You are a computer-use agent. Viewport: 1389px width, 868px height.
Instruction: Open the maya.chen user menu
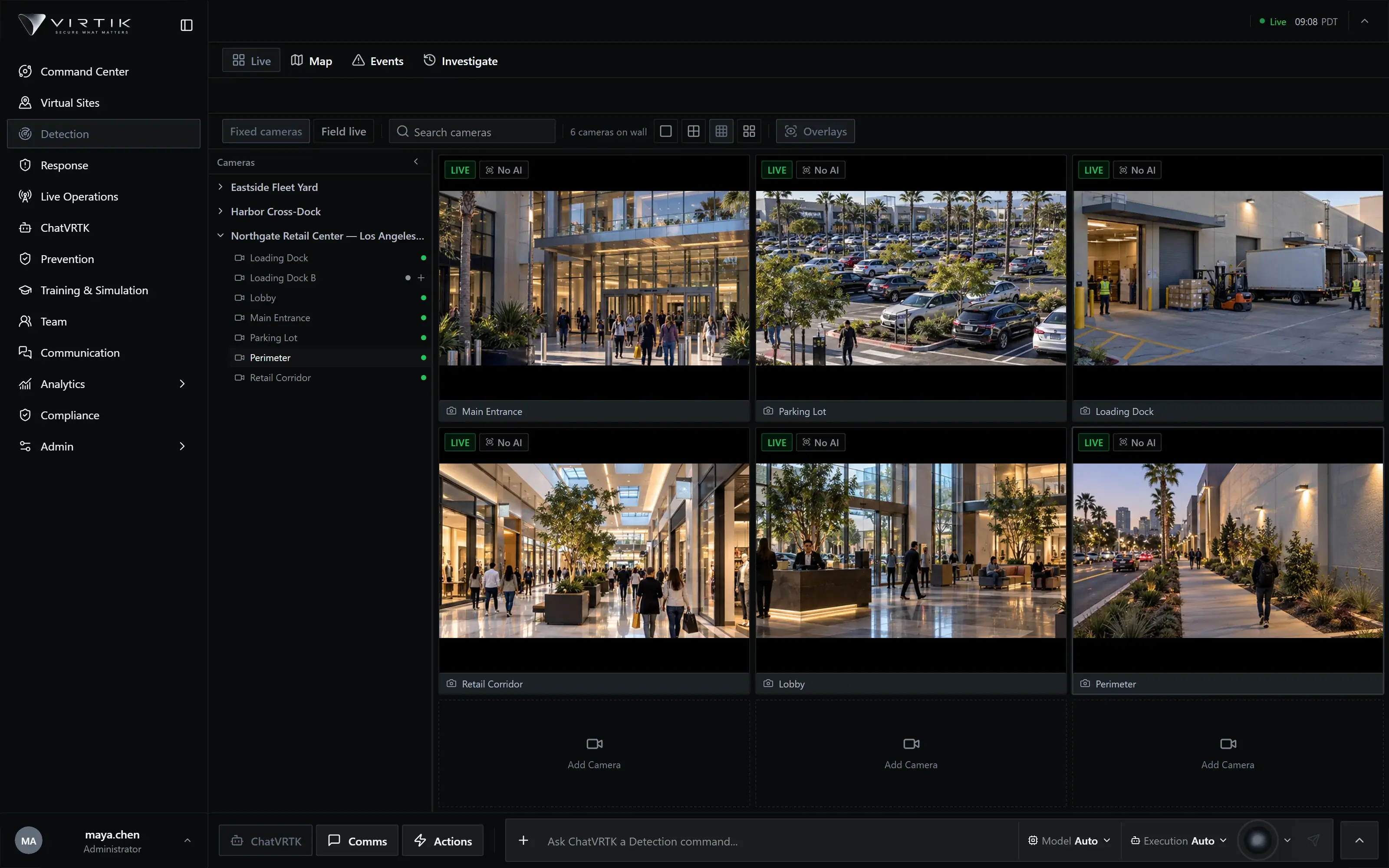(x=103, y=841)
